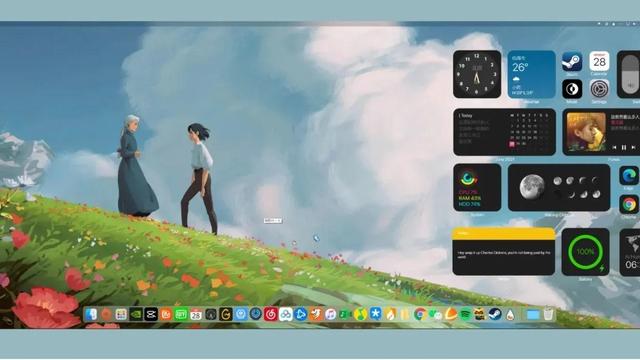Open the Edge shortcut in the widget panel

629,176
